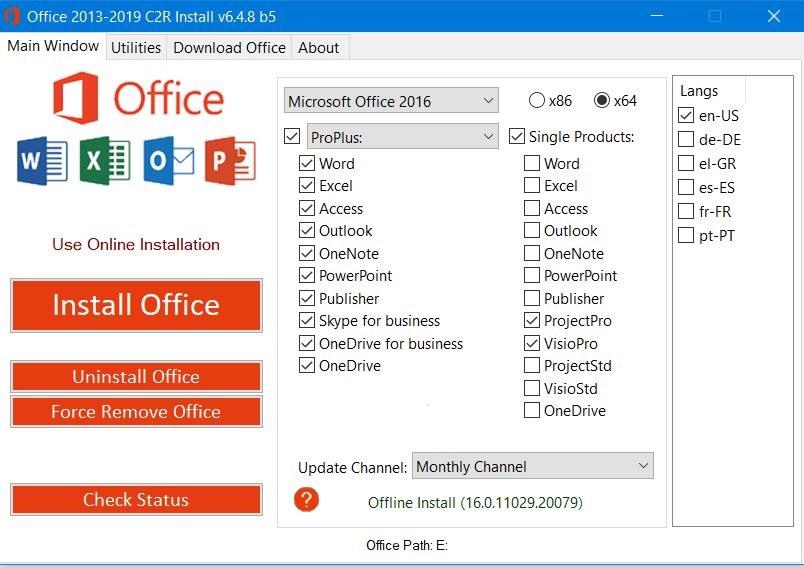Uncheck the en-US language checkbox
The height and width of the screenshot is (567, 804).
[686, 115]
